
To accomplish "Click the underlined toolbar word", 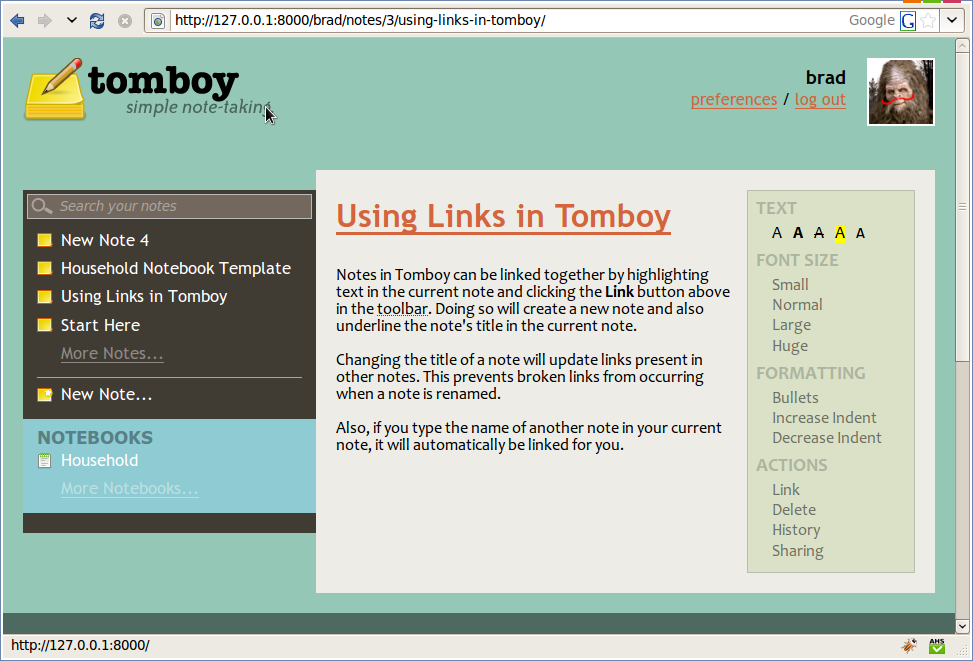I will click(x=402, y=309).
